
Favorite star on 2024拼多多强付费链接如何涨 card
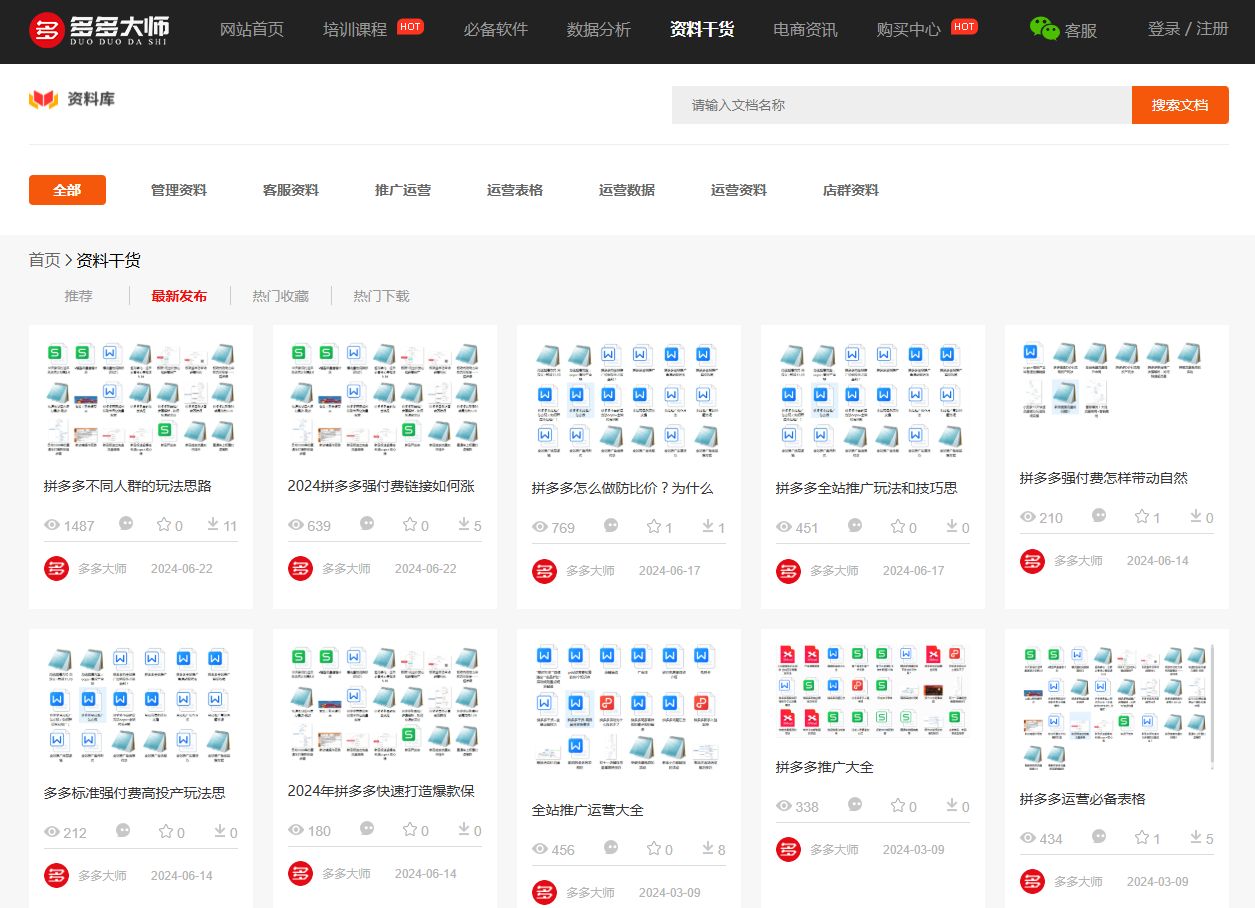click(409, 524)
